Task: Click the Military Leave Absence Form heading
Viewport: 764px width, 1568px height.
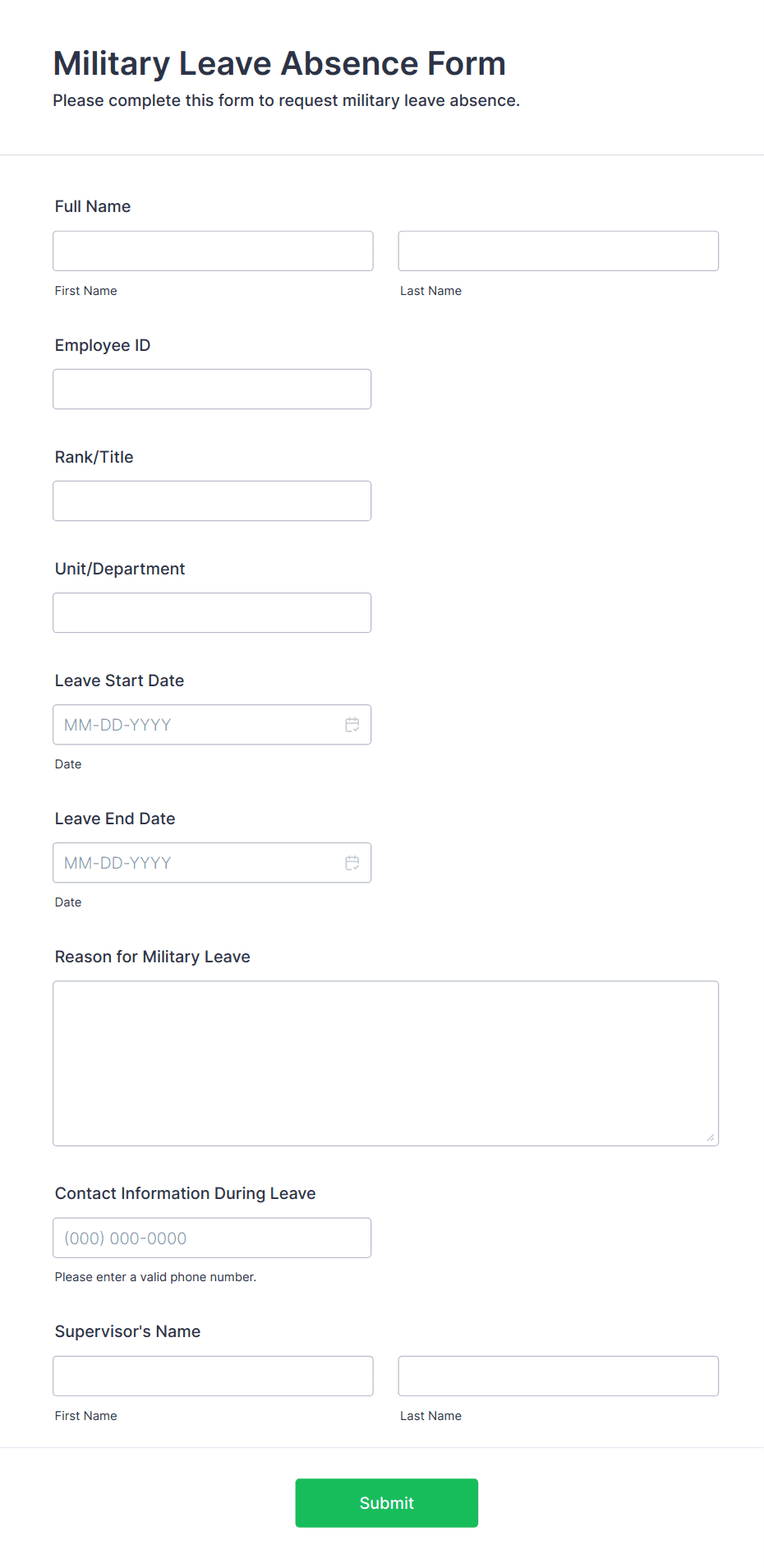Action: 279,63
